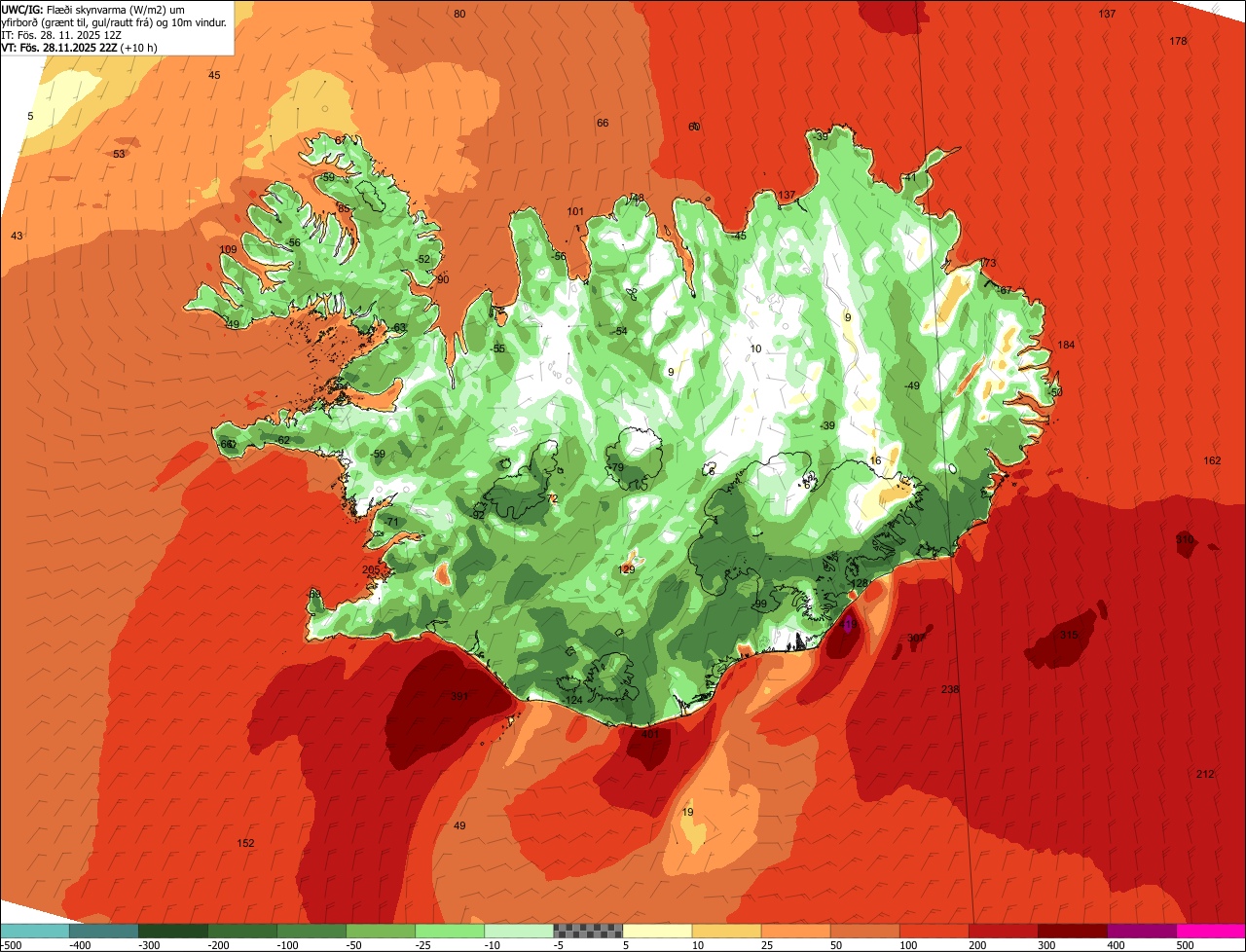Choose the red 200 to 300 legend swatch
1246x952 pixels.
pos(1004,931)
